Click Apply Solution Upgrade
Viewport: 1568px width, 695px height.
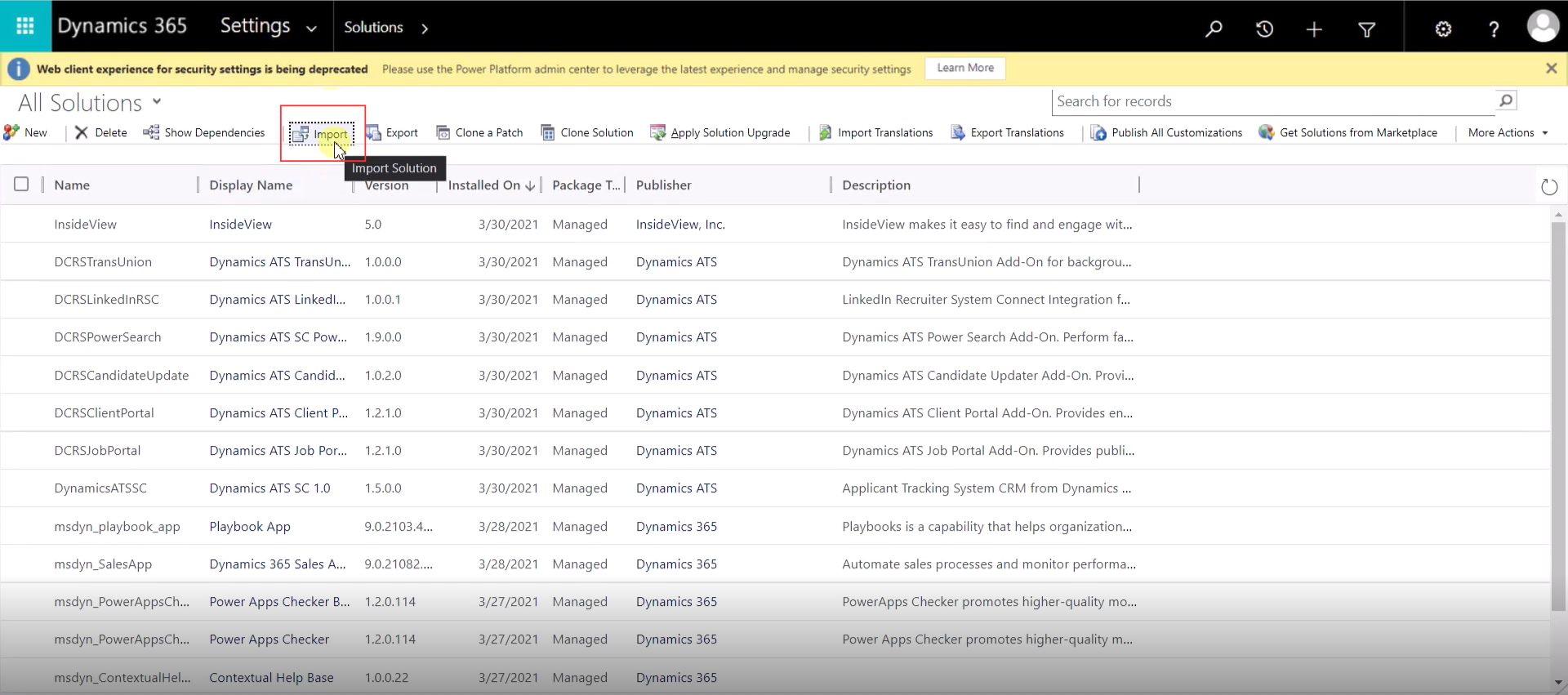point(720,132)
